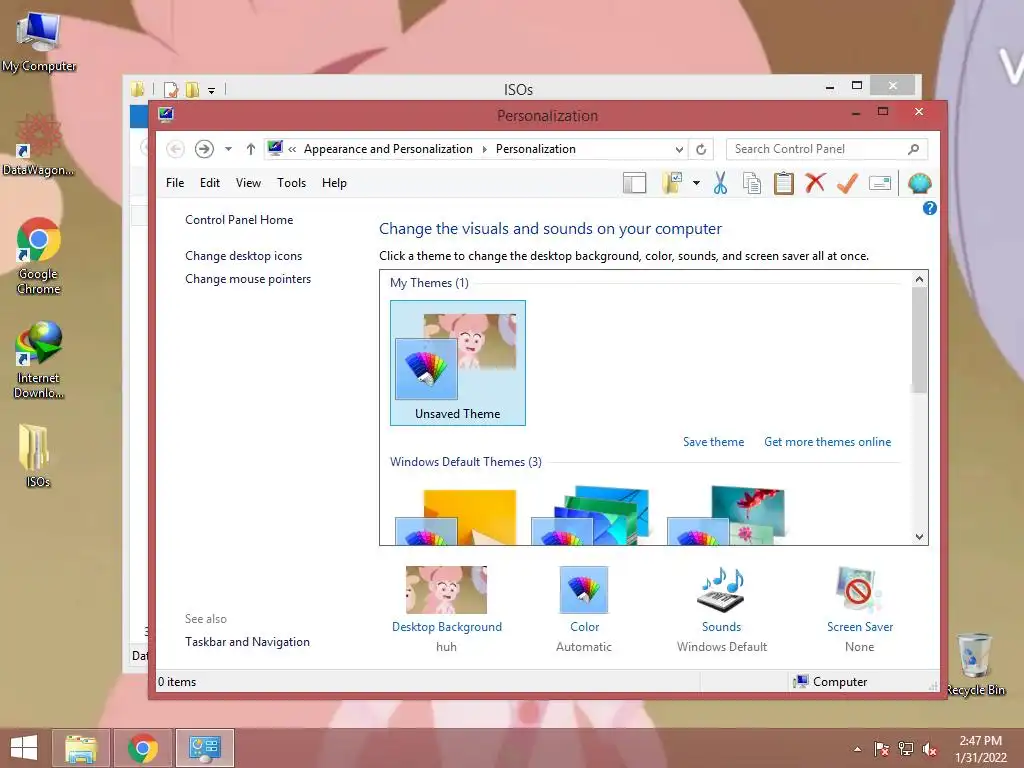The image size is (1024, 768).
Task: Open the Sounds settings icon
Action: (x=721, y=590)
